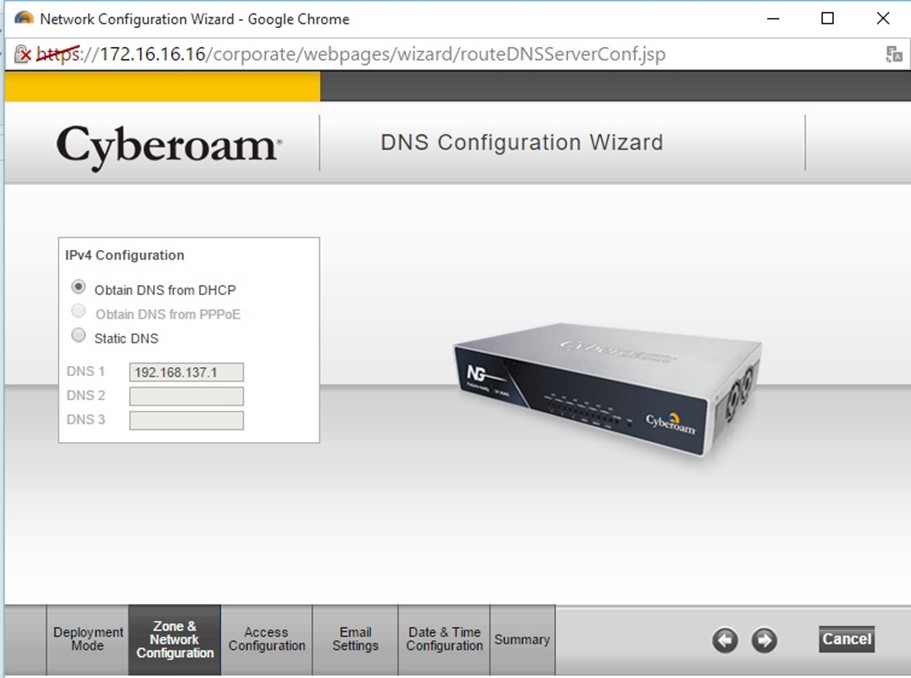
Task: Open the translate icon in address bar
Action: [x=894, y=55]
